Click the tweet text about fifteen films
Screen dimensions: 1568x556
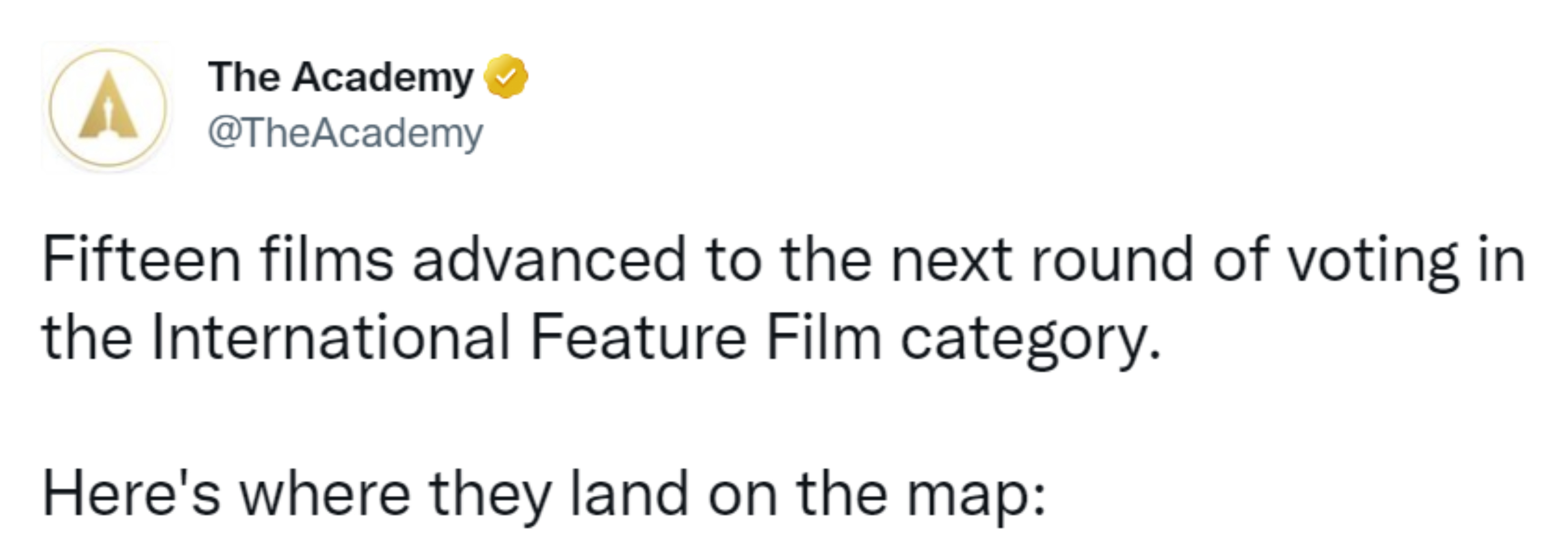coord(782,299)
